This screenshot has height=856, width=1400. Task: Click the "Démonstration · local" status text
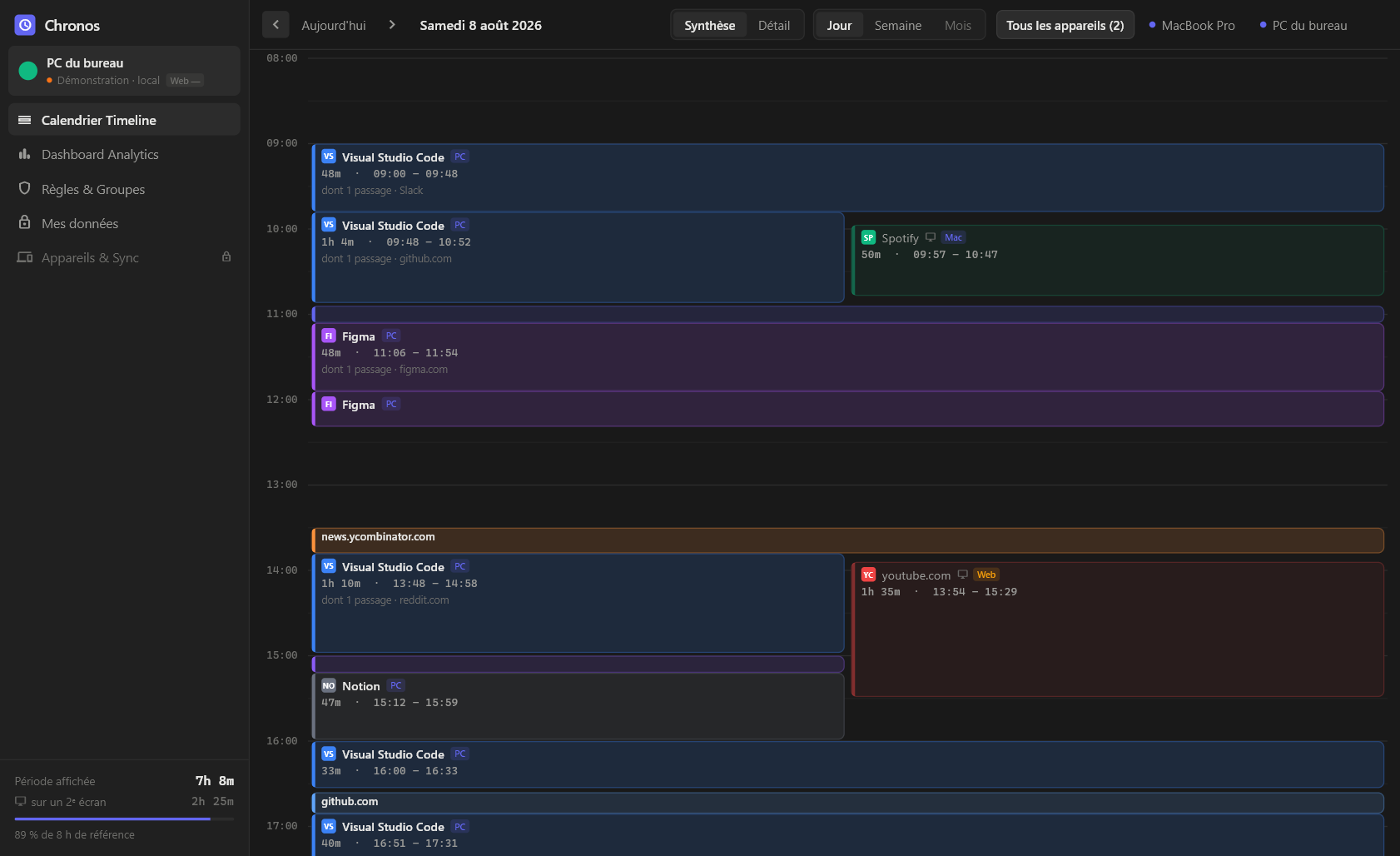point(108,81)
